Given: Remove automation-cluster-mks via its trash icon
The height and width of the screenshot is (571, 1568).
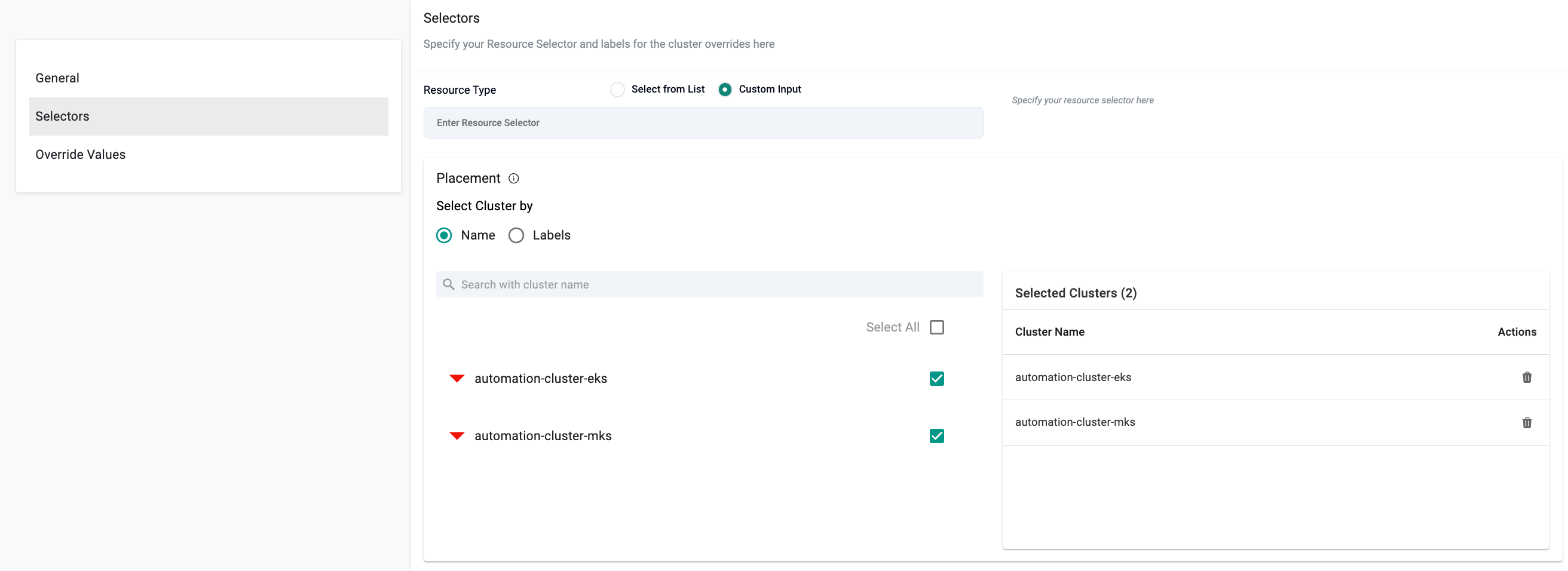Looking at the screenshot, I should click(x=1527, y=423).
